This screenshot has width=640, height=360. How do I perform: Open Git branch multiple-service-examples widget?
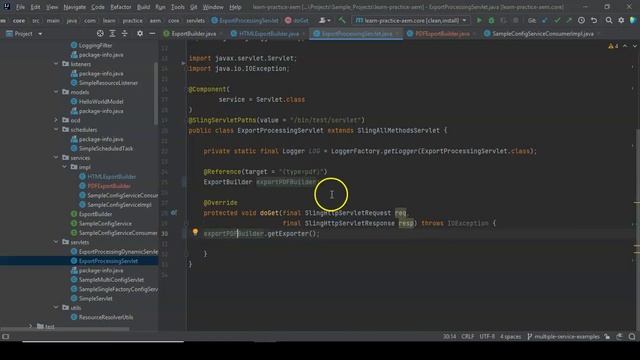[563, 336]
